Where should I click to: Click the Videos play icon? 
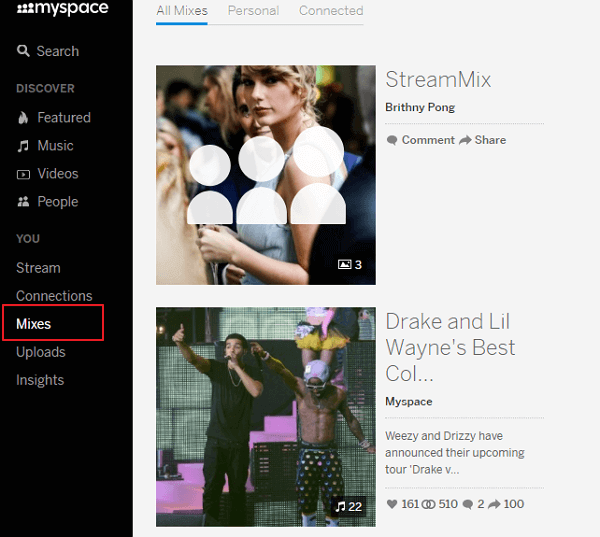pos(23,175)
